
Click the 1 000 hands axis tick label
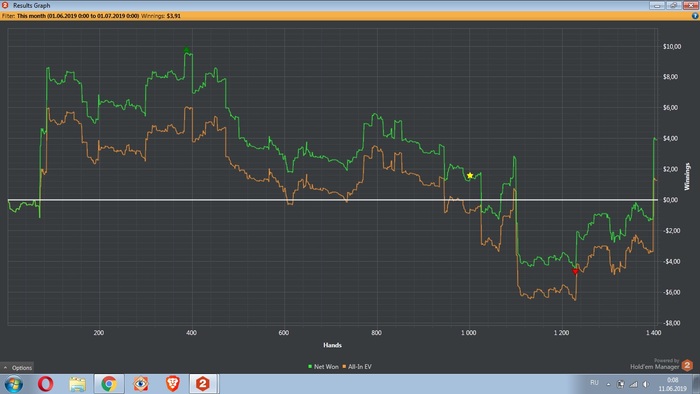468,333
